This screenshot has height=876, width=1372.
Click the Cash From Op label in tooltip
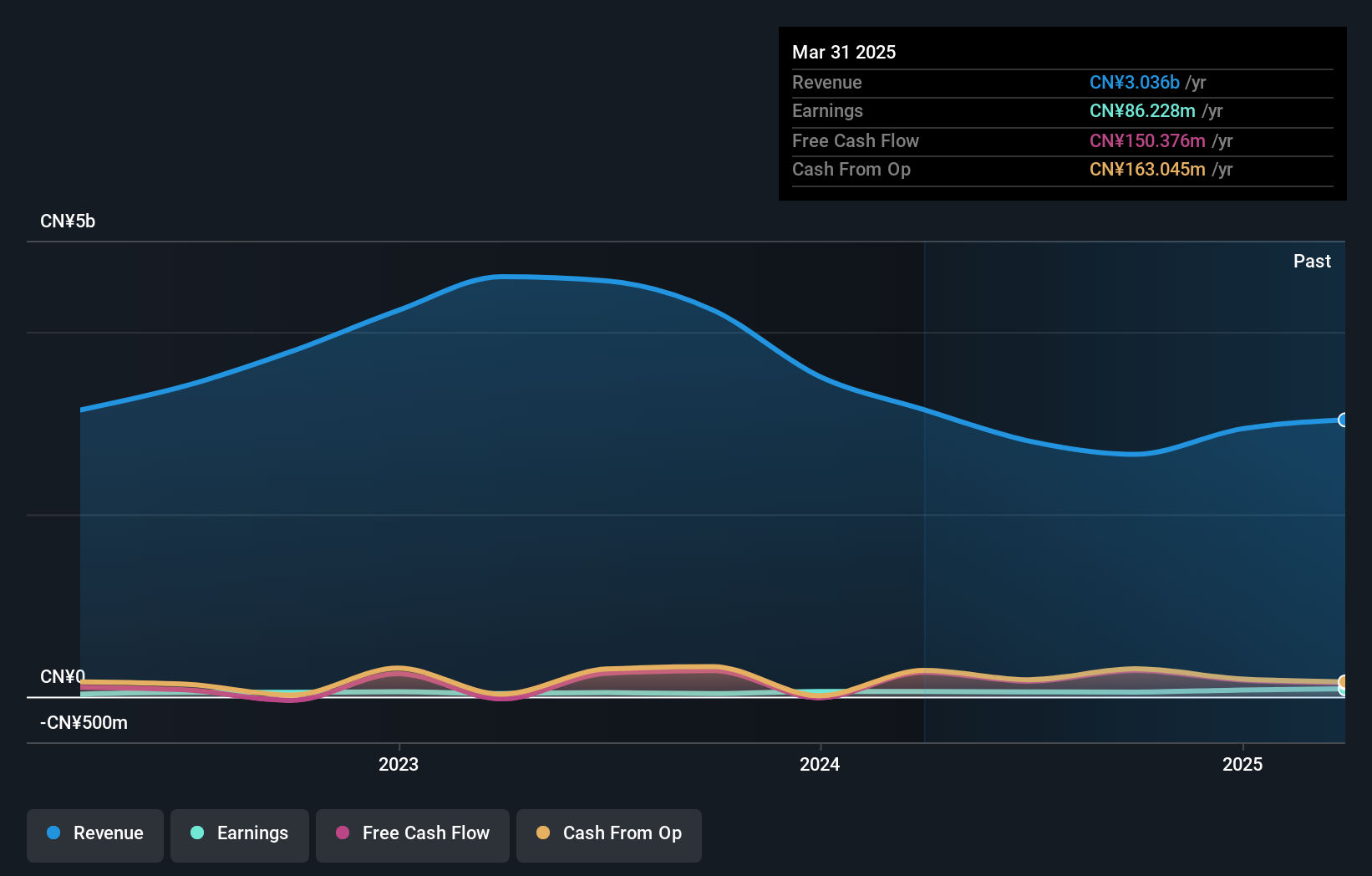[851, 169]
